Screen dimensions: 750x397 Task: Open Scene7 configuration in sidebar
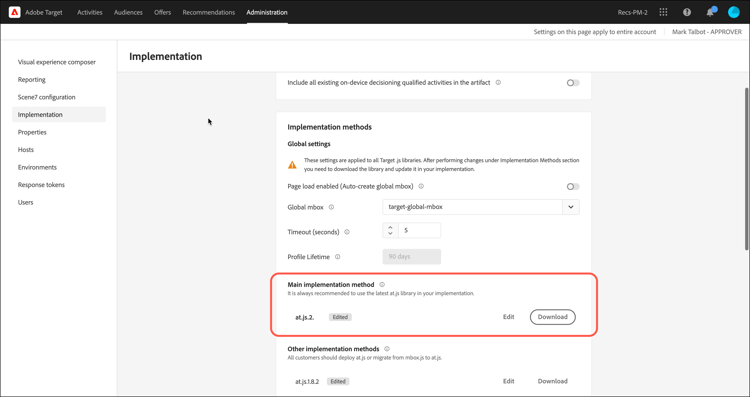pos(46,97)
